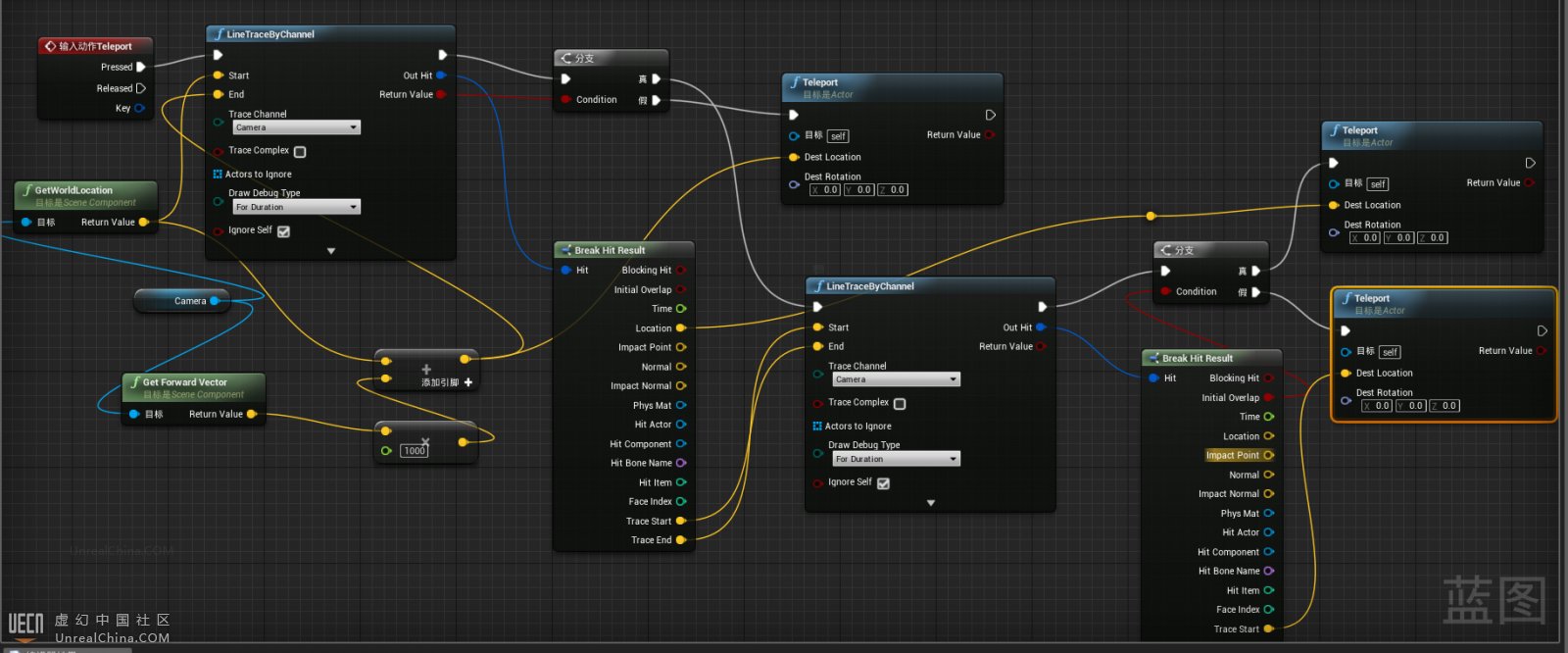
Task: Expand advanced pins arrow on right LineTraceByChannel
Action: coord(931,503)
